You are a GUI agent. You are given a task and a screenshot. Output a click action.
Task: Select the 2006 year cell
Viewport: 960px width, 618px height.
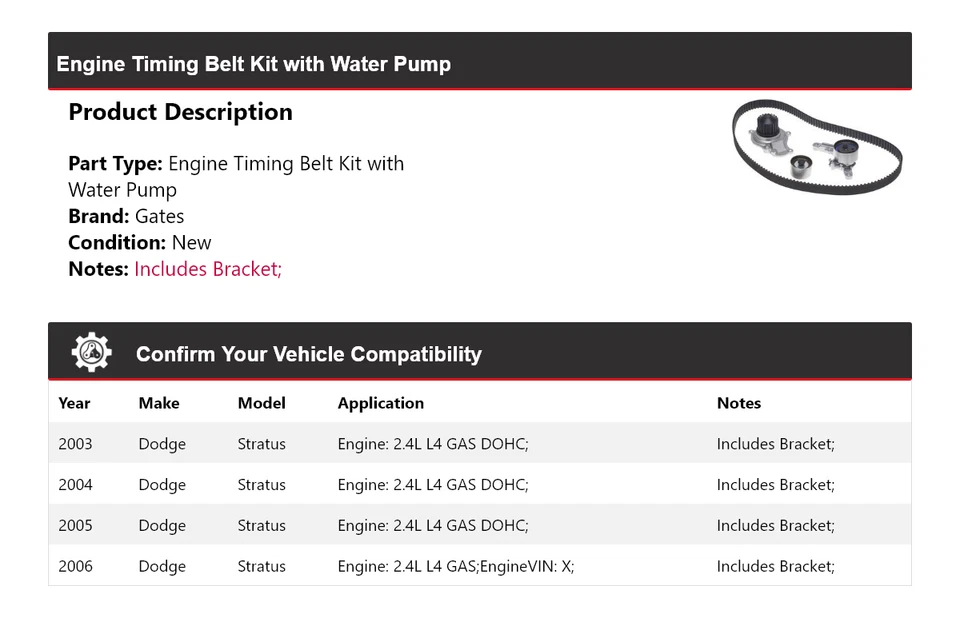[75, 567]
